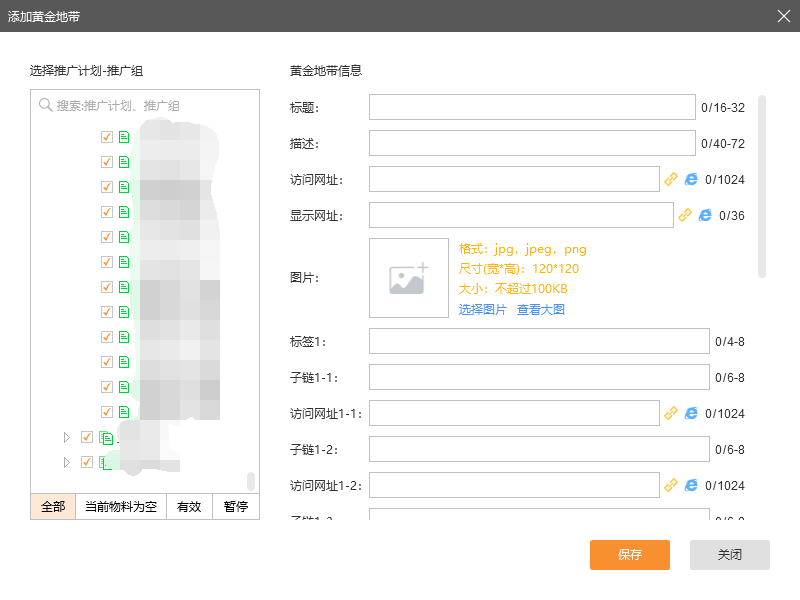The image size is (800, 600).
Task: Click browser icon for 访问网址1-2 field
Action: (691, 485)
